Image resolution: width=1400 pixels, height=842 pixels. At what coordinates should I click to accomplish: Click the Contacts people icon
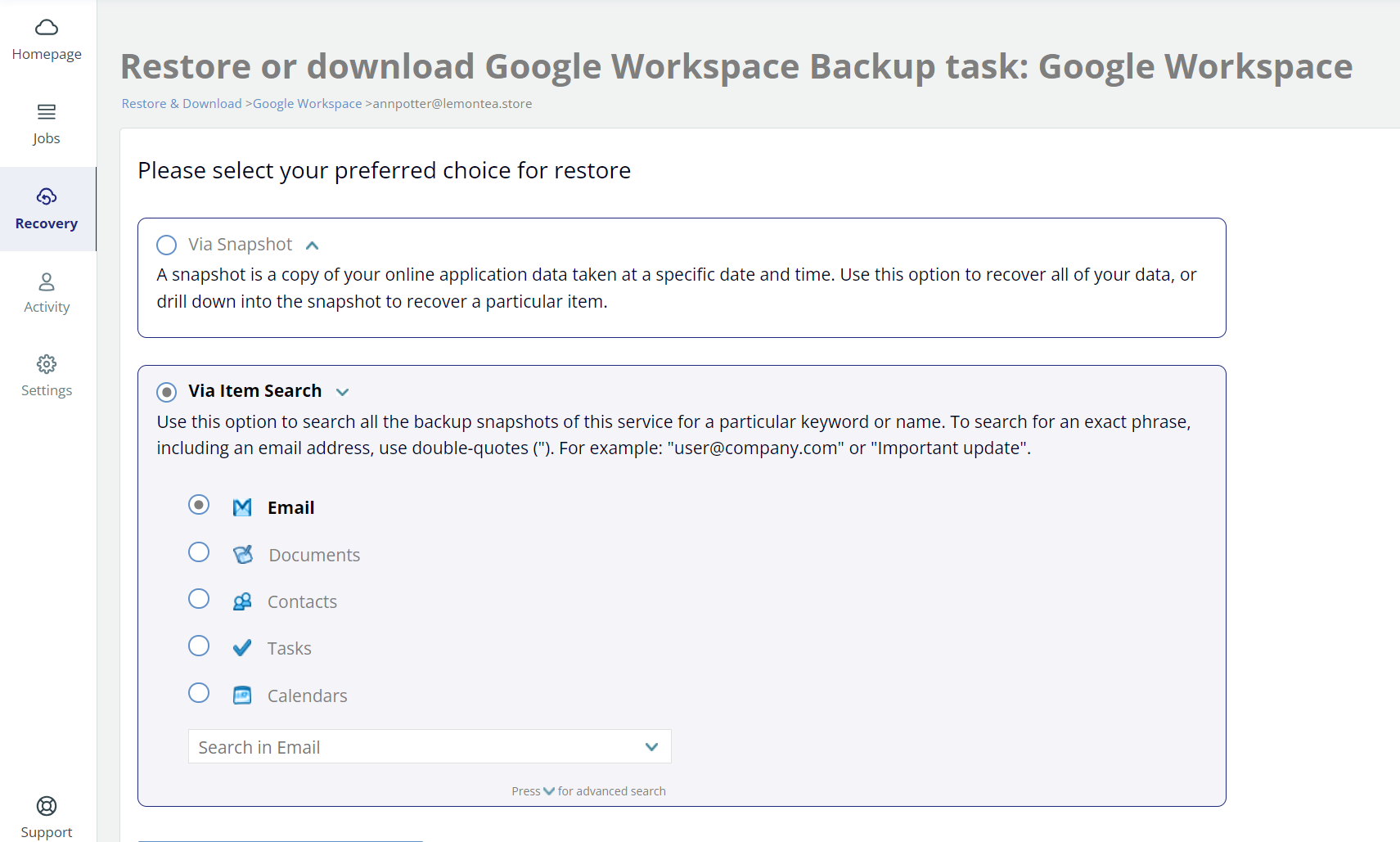[x=242, y=601]
